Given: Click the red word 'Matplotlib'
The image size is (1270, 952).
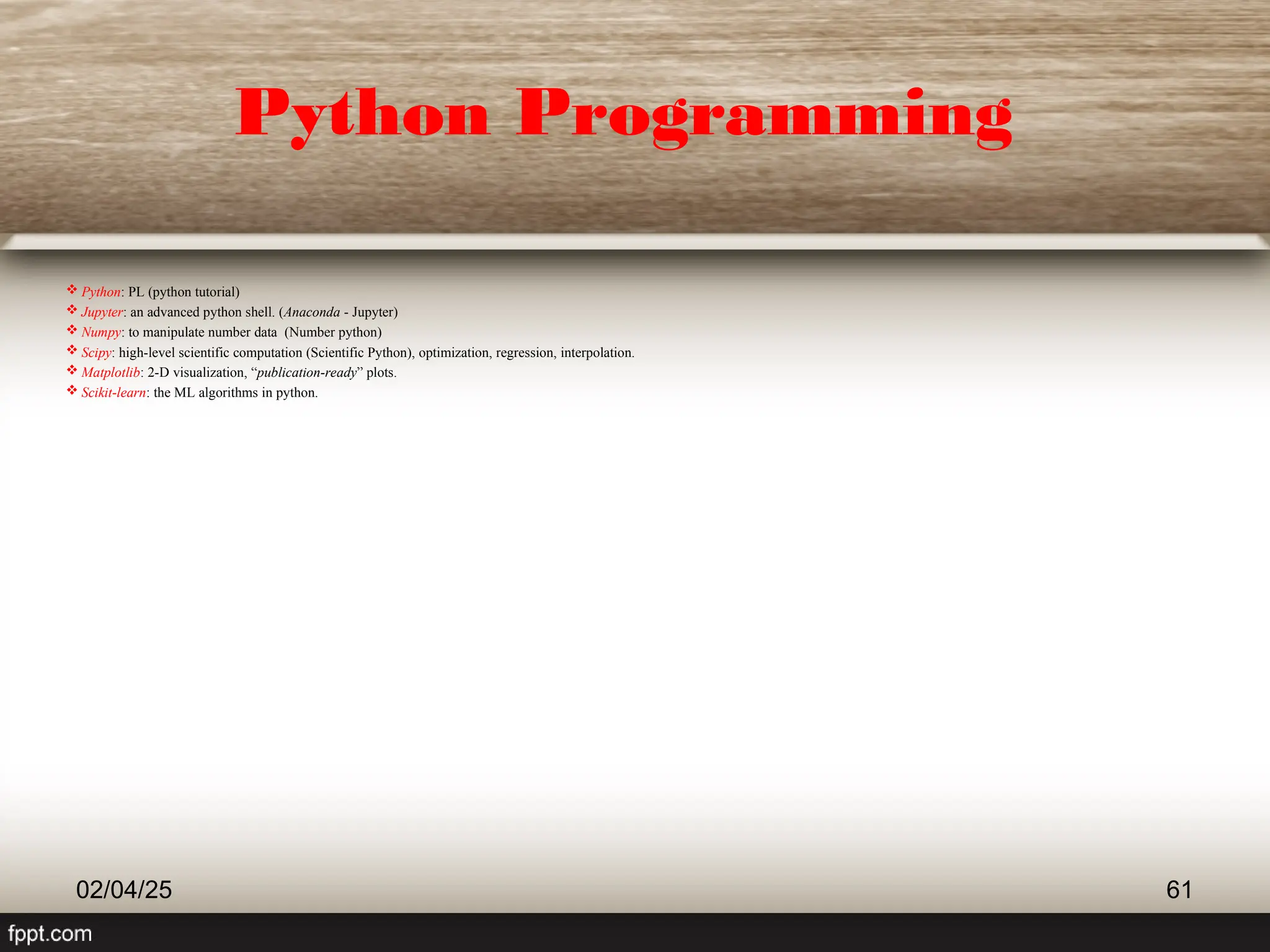Looking at the screenshot, I should [x=110, y=372].
